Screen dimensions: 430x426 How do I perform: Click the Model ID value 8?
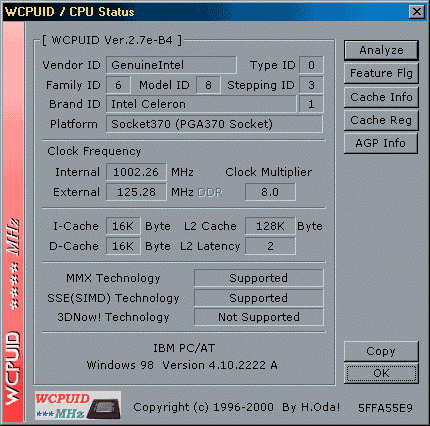coord(208,85)
